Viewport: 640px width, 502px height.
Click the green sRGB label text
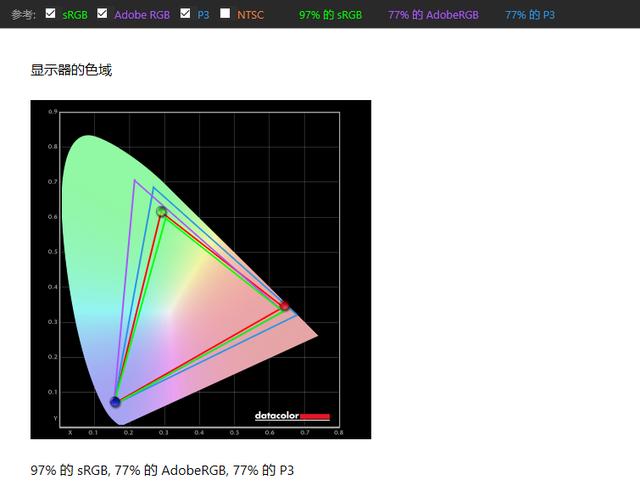75,15
